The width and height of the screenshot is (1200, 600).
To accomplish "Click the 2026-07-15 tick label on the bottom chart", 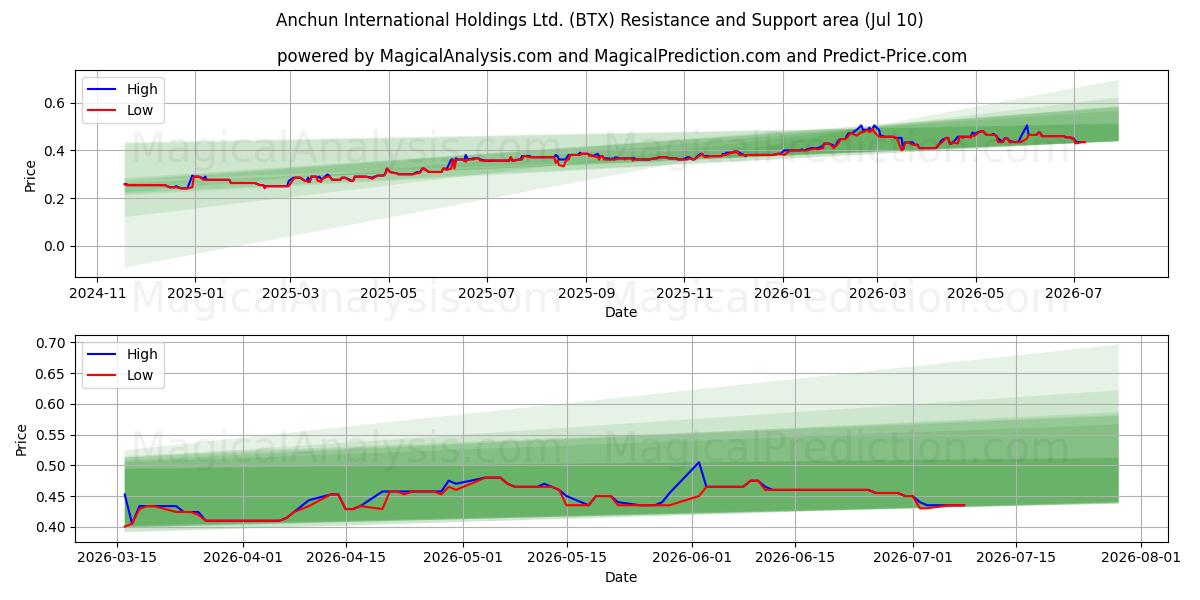I will [x=1016, y=558].
